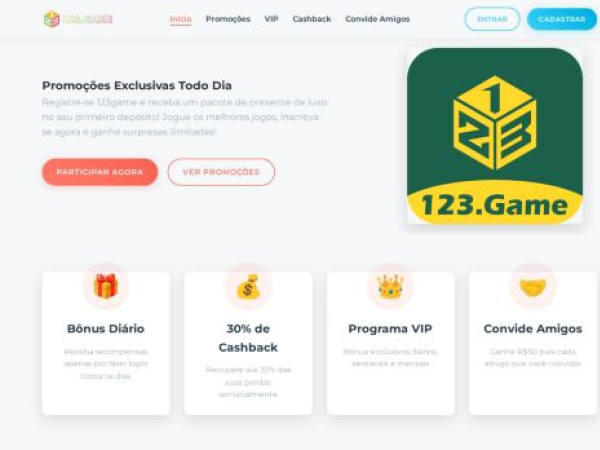600x450 pixels.
Task: Click the gift box Bônus Diário icon
Action: click(106, 286)
